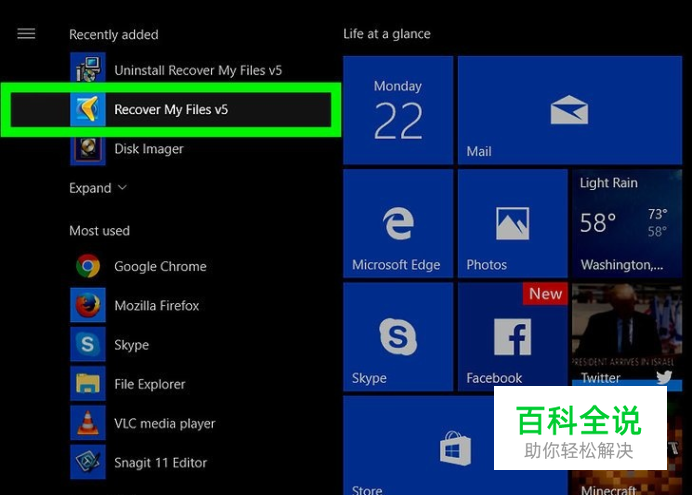Viewport: 692px width, 495px height.
Task: Launch Recover My Files v5 app icon
Action: (x=88, y=109)
